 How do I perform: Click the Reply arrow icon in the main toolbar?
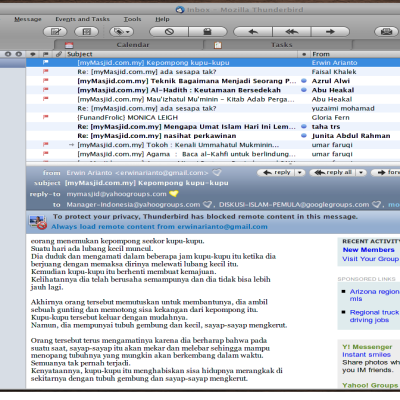point(253,32)
